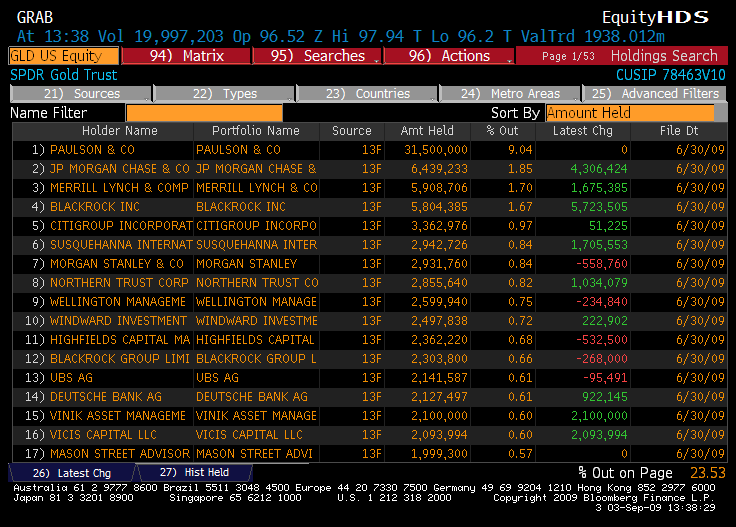The width and height of the screenshot is (736, 527).
Task: Expand the 96) Actions dropdown
Action: (448, 56)
